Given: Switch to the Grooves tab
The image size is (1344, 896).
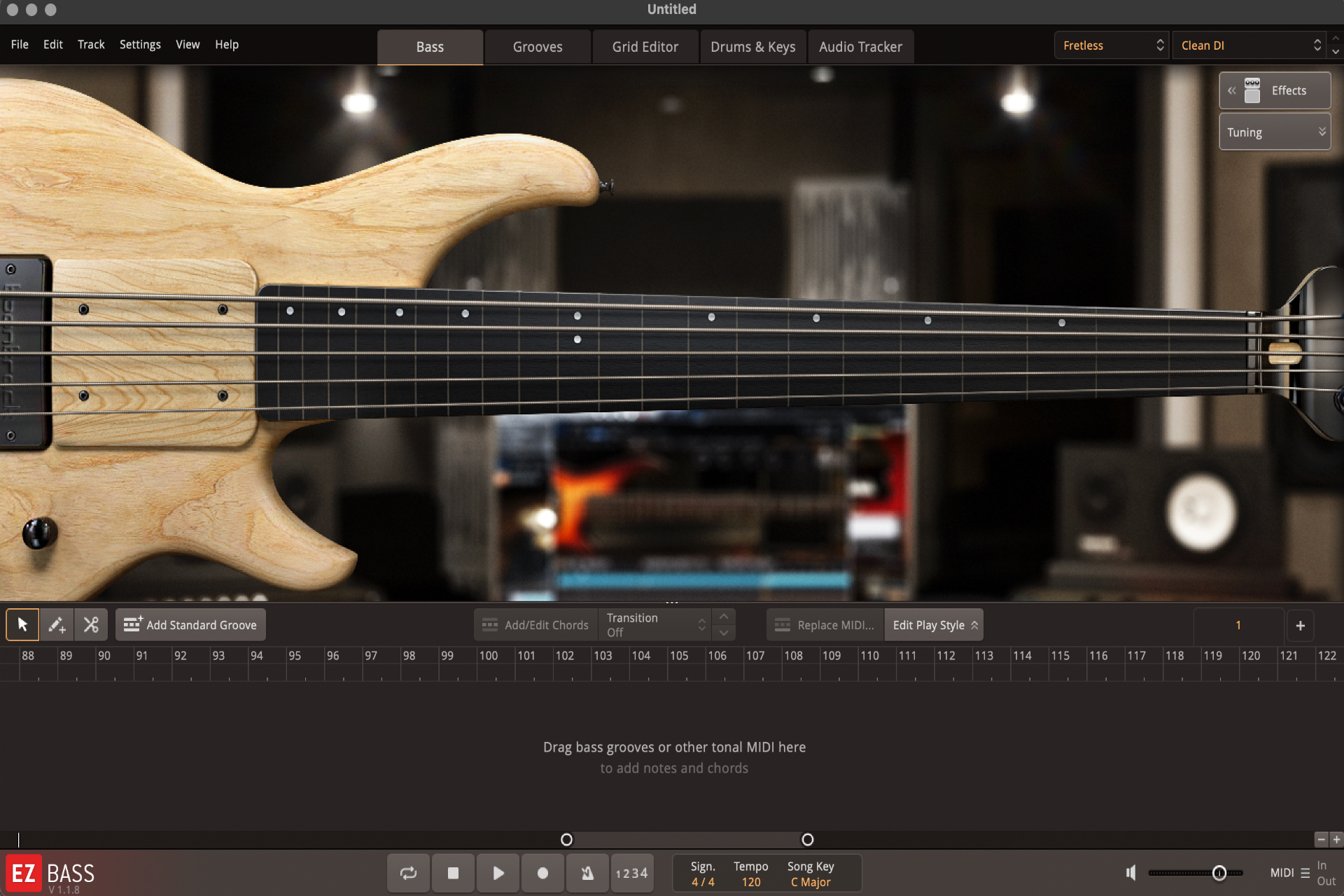Looking at the screenshot, I should pos(537,47).
